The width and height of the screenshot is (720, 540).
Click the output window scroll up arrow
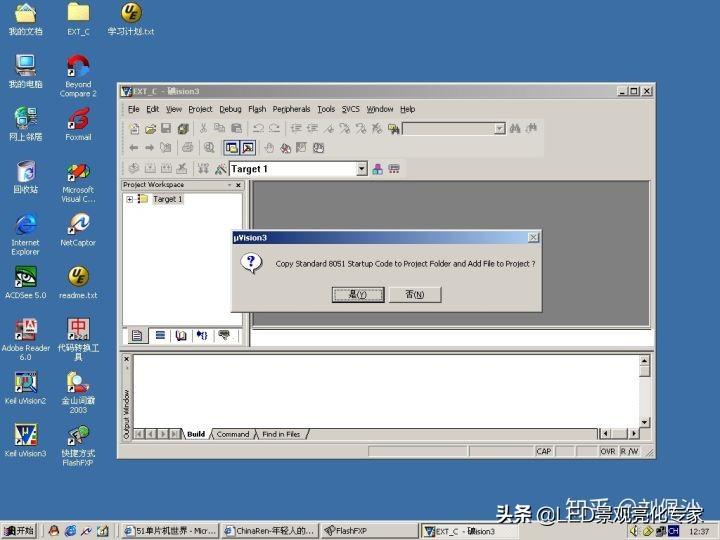click(644, 361)
